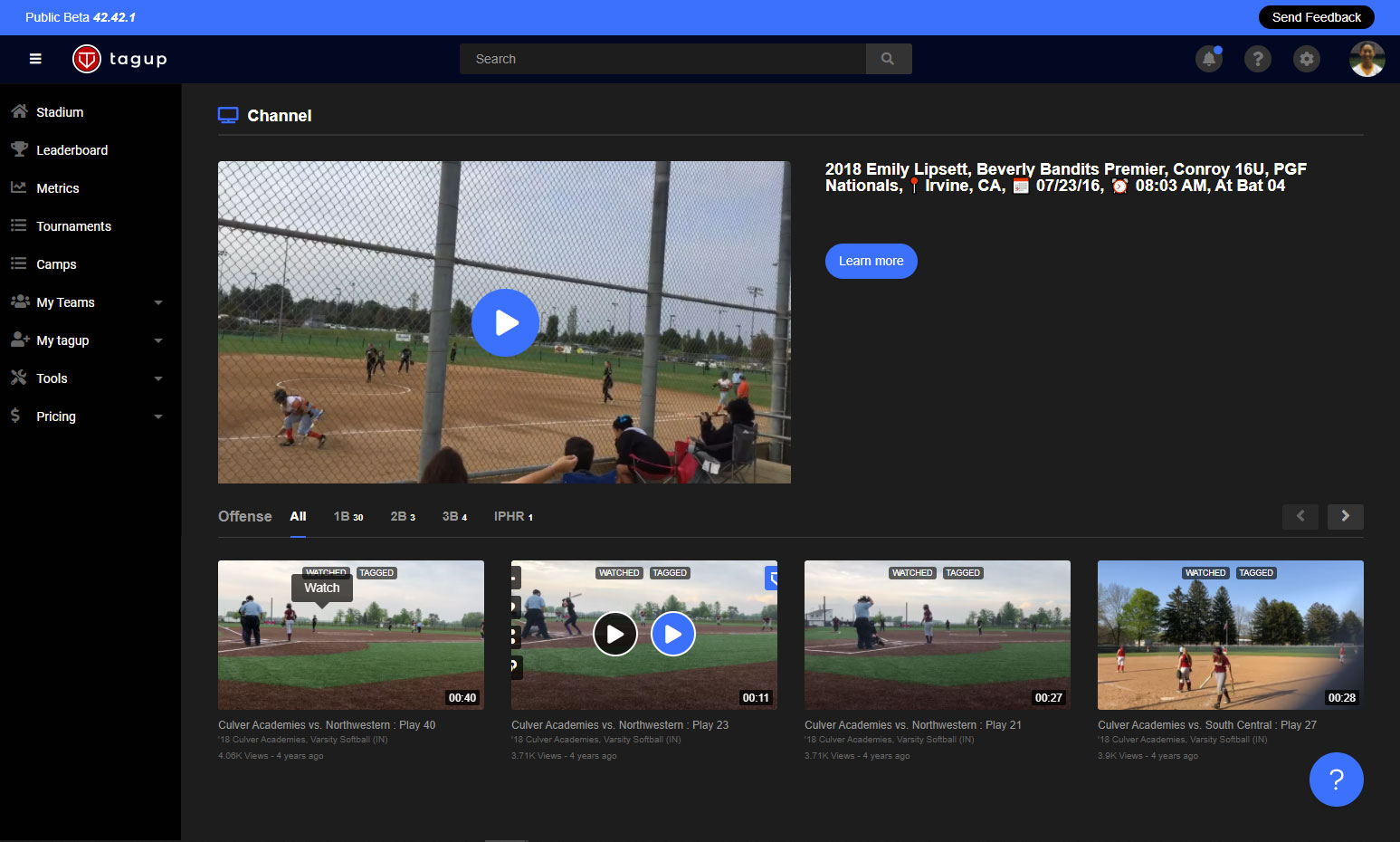Open the floating blue help bubble
The height and width of the screenshot is (842, 1400).
point(1336,780)
